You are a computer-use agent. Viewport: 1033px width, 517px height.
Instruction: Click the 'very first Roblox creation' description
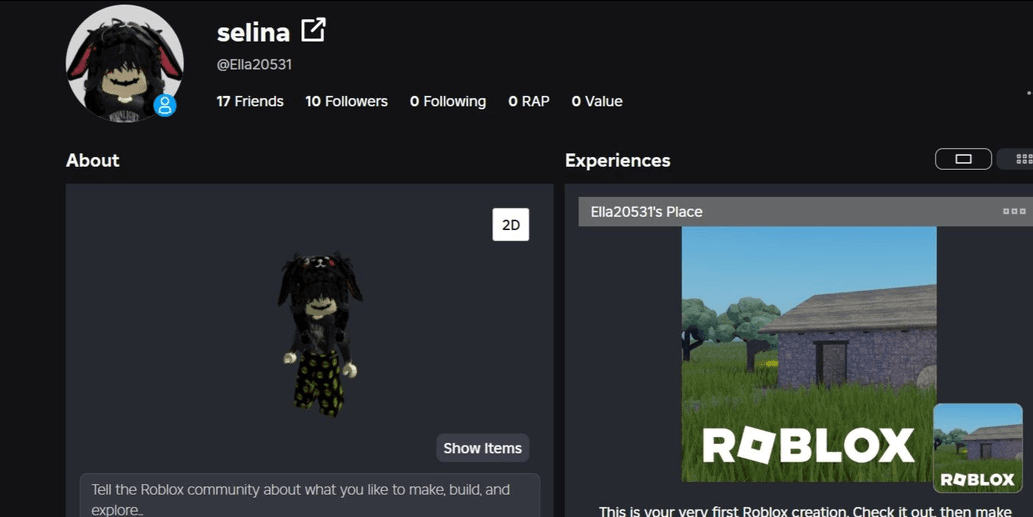(x=805, y=511)
